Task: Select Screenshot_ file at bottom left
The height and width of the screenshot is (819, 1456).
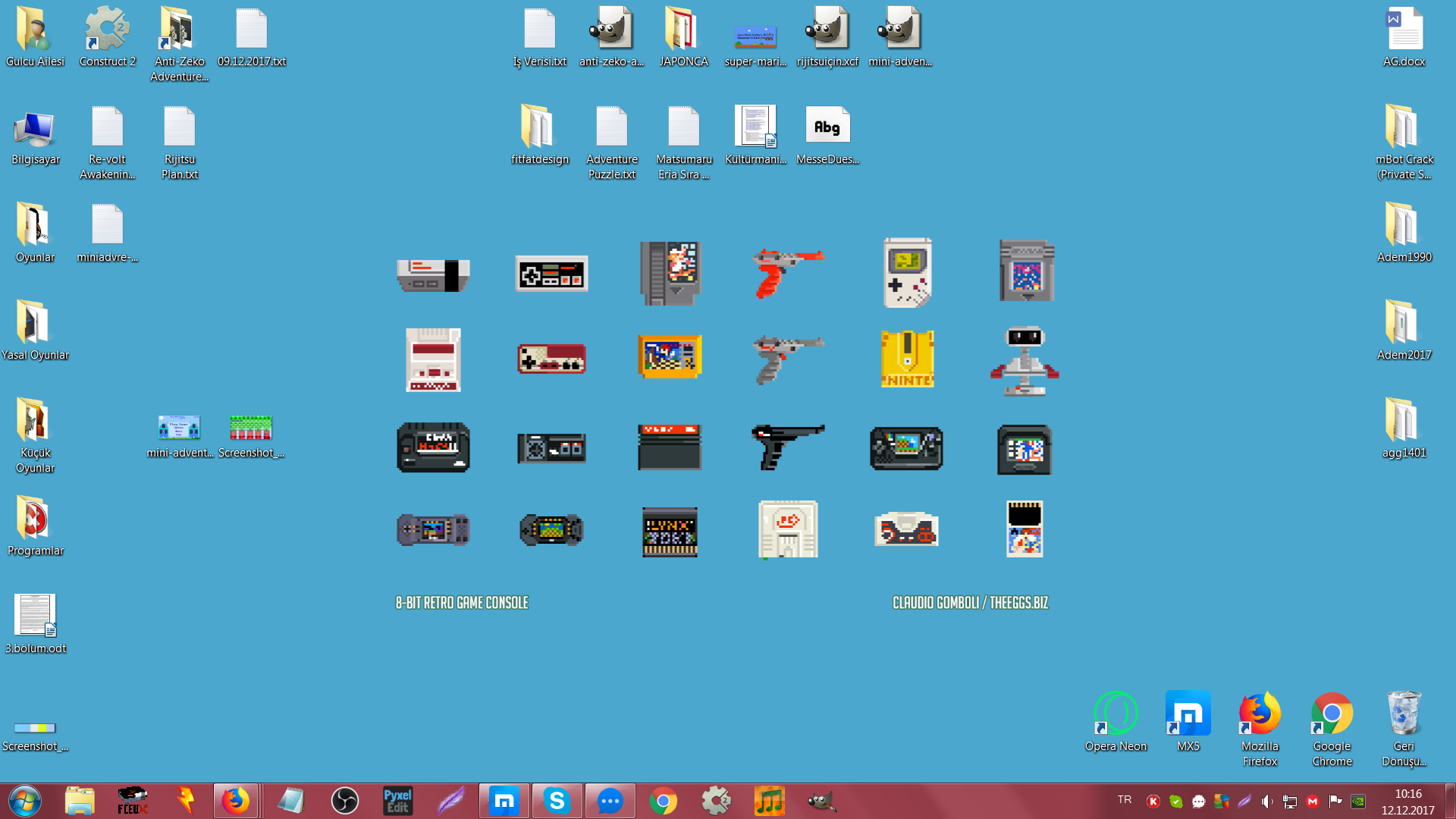Action: (35, 737)
